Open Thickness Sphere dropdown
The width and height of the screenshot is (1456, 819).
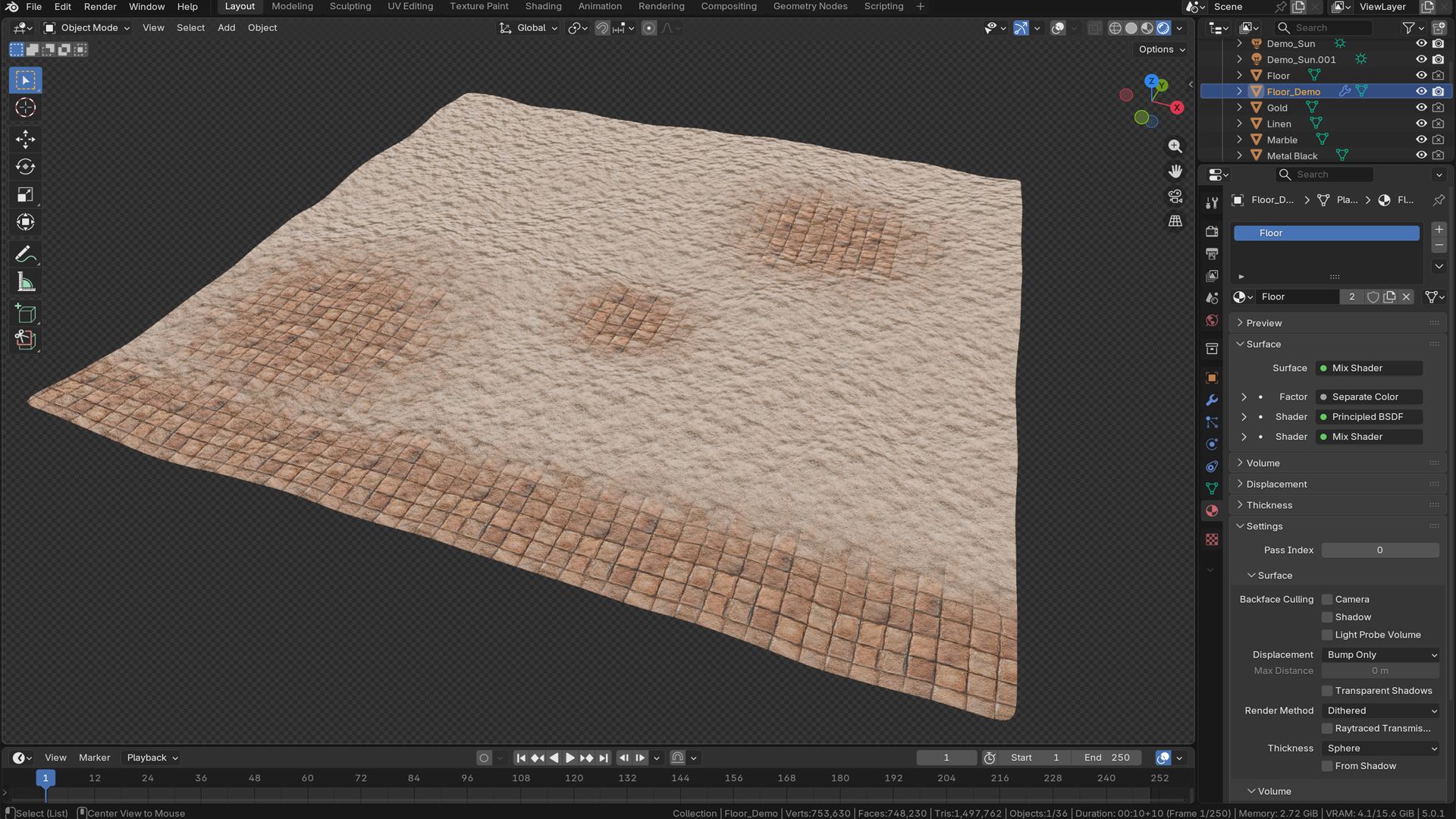pos(1381,748)
